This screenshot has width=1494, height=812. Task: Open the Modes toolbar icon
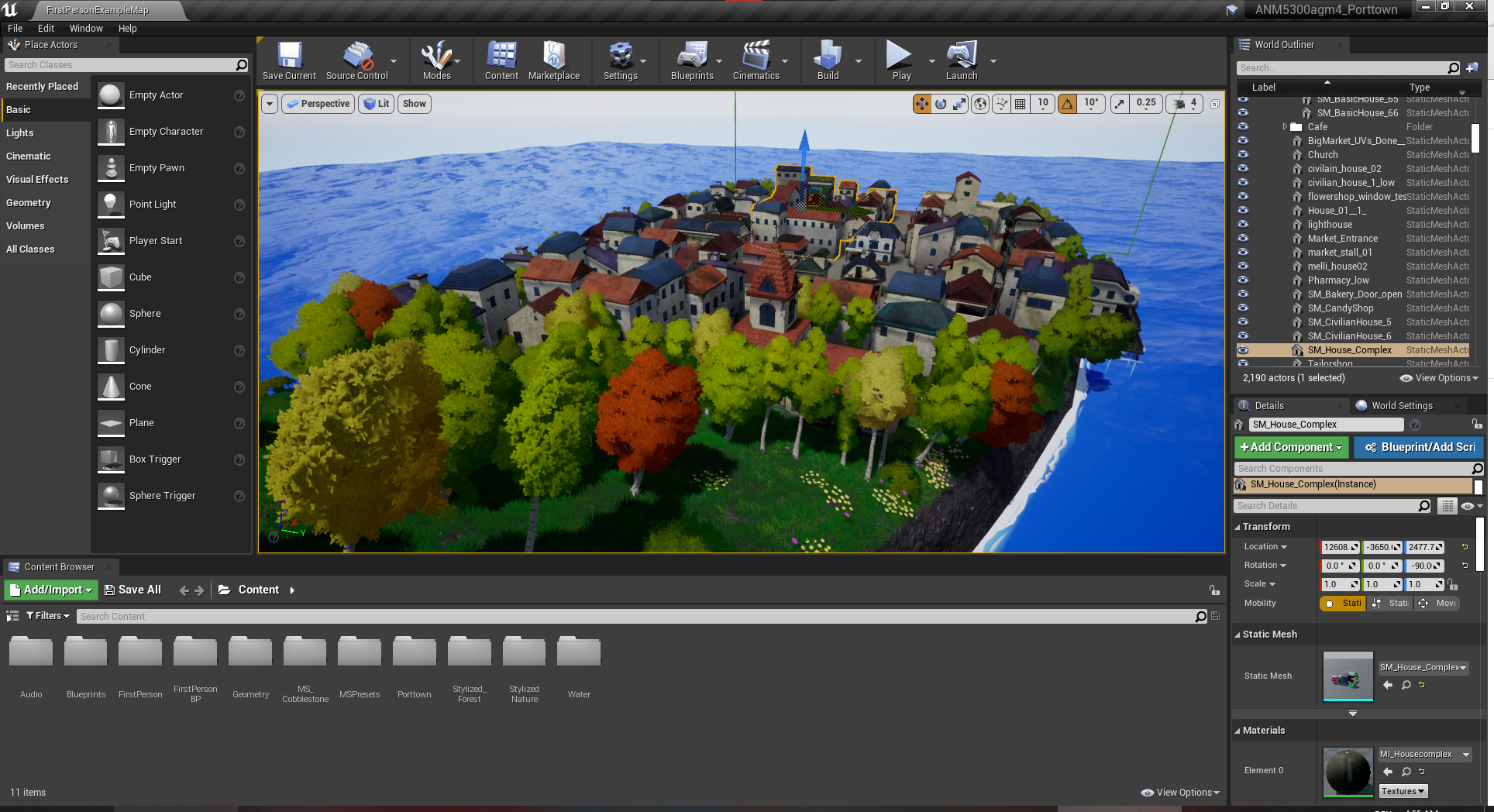pyautogui.click(x=436, y=60)
